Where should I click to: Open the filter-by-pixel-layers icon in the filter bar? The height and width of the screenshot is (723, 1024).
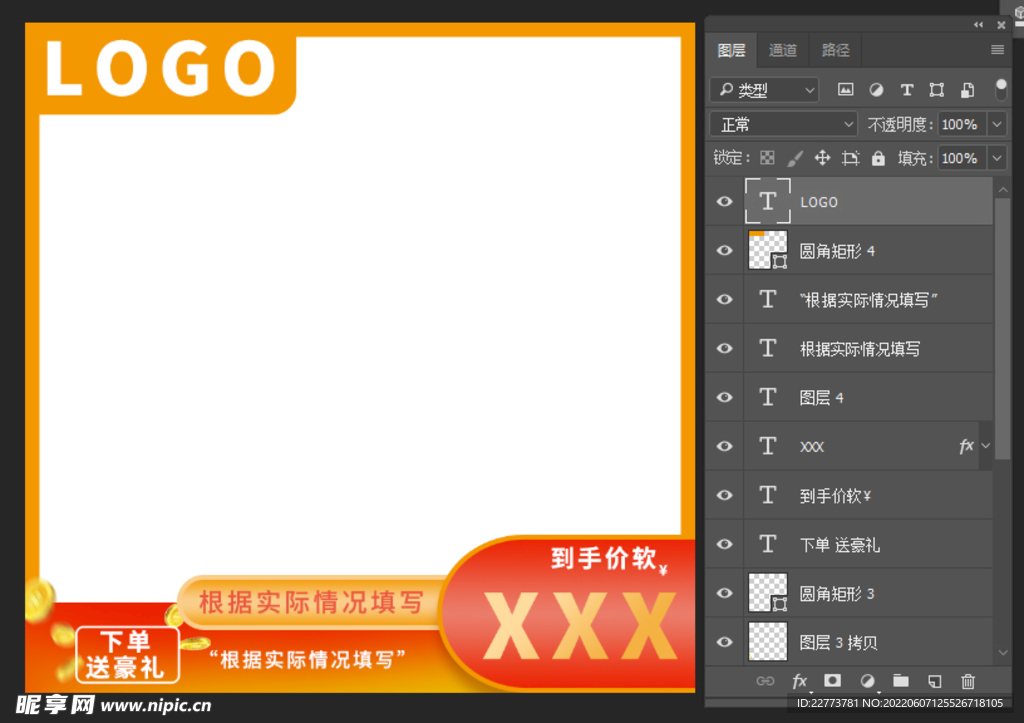(x=845, y=89)
